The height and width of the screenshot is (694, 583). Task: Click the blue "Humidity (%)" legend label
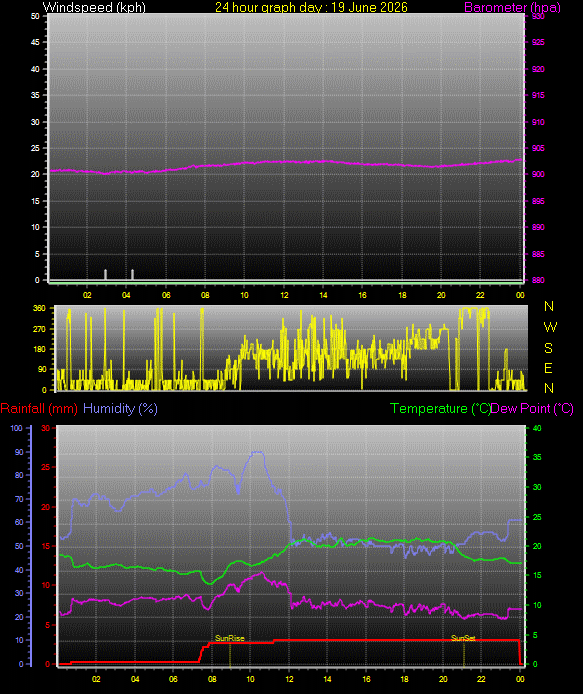pyautogui.click(x=120, y=409)
